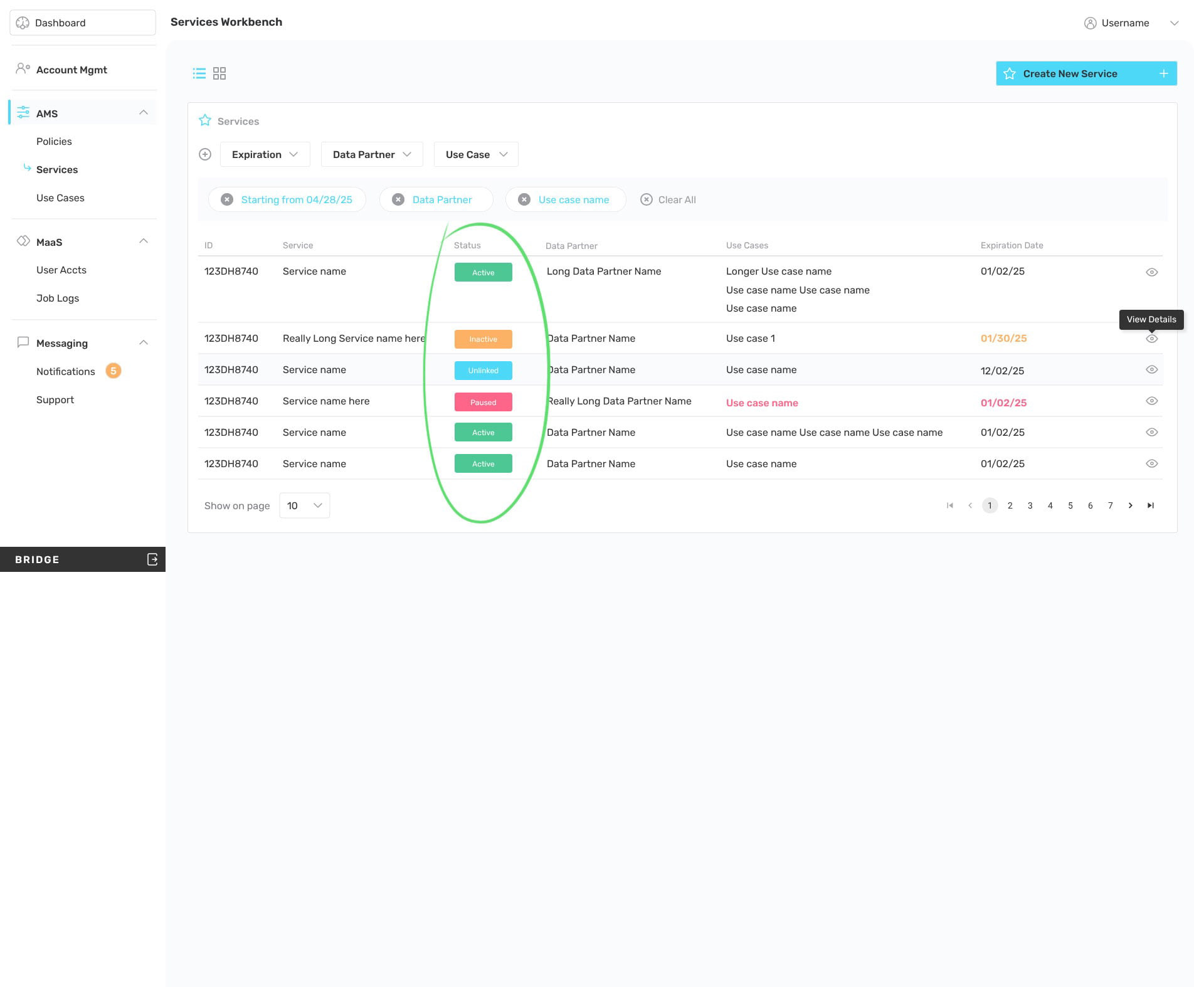
Task: Open the Show on page dropdown
Action: click(305, 505)
